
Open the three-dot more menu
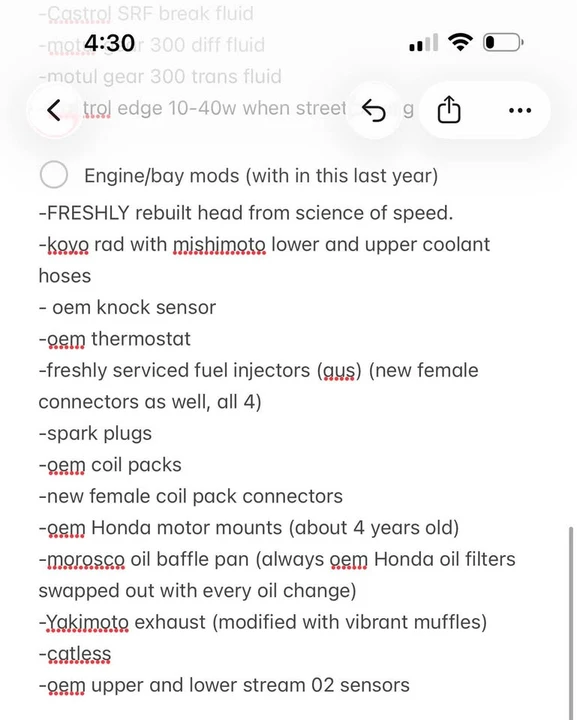tap(520, 110)
